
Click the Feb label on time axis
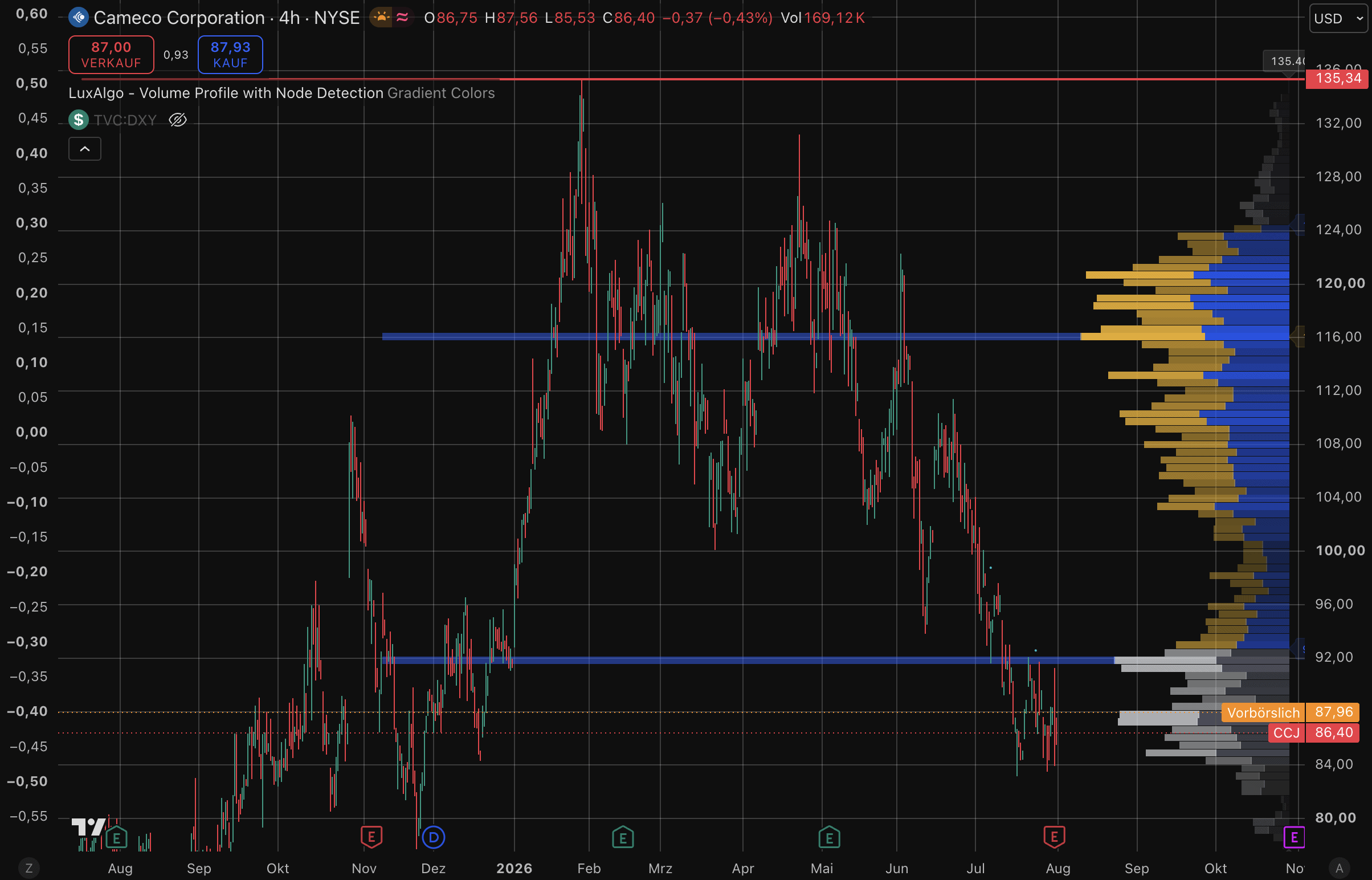coord(589,869)
